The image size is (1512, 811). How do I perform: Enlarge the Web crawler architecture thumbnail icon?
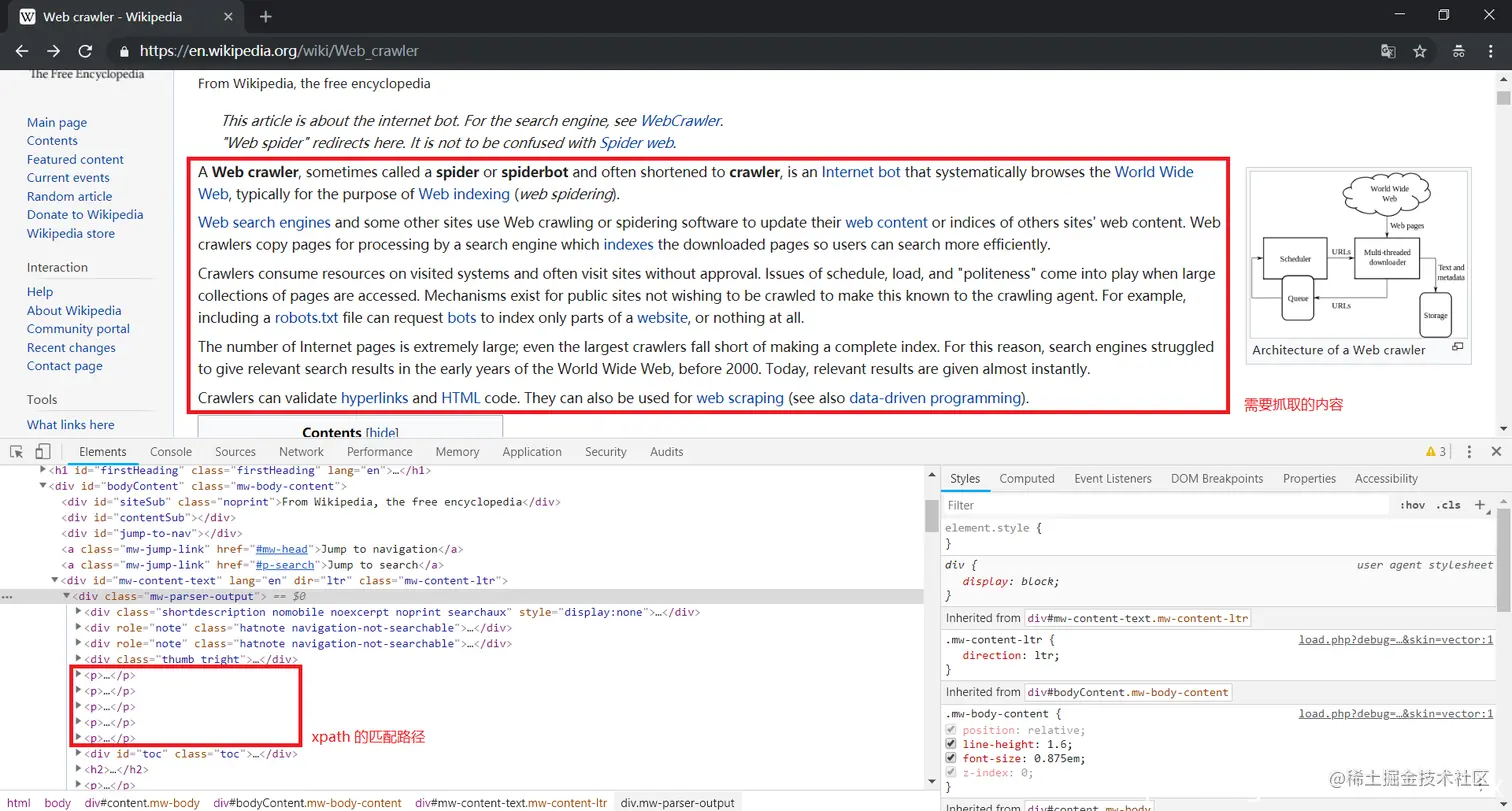pos(1457,347)
